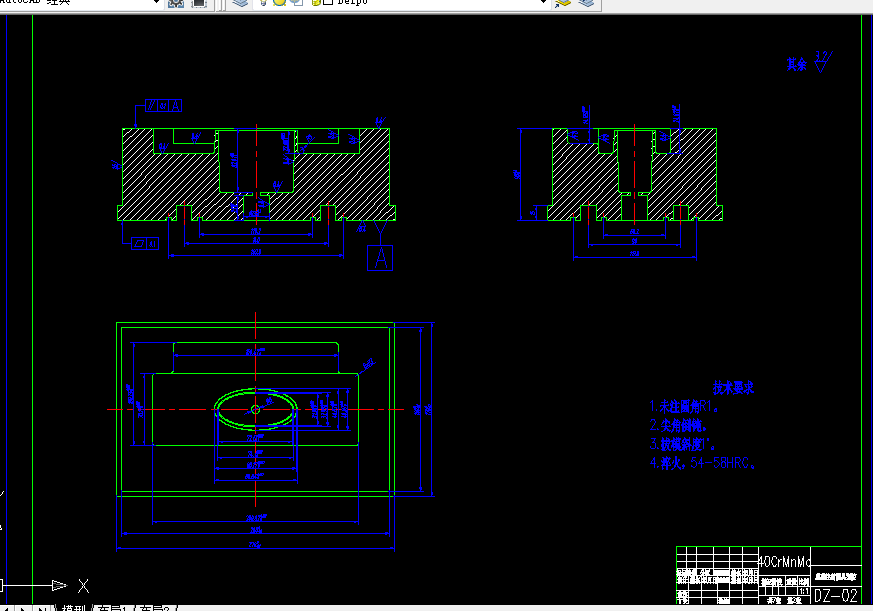Select the second technical note line
This screenshot has height=611, width=873.
coord(678,426)
